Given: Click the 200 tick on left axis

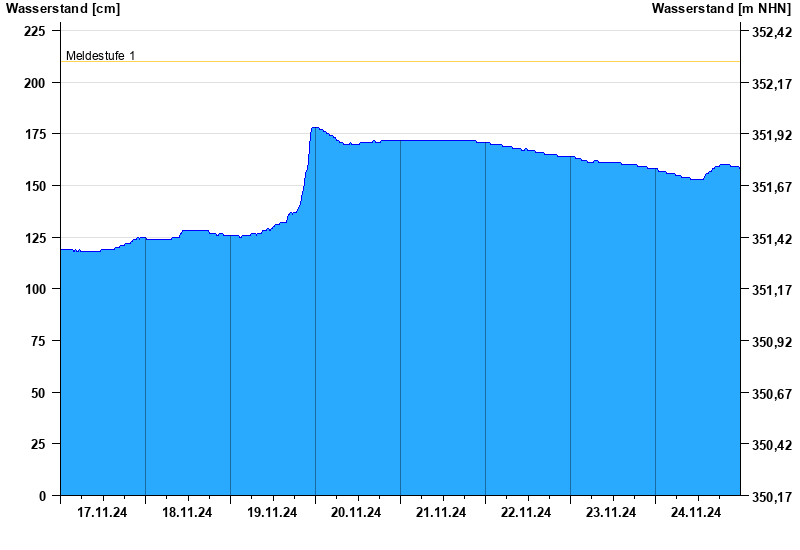Looking at the screenshot, I should 35,83.
